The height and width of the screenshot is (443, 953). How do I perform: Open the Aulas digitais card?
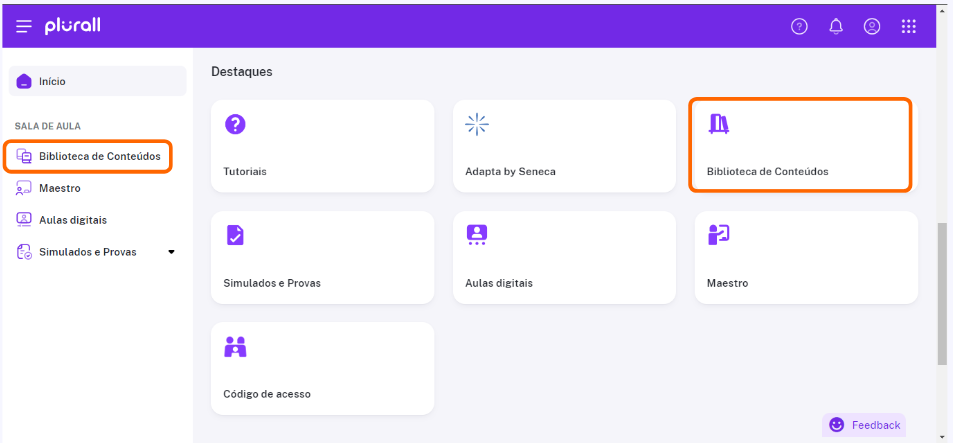click(x=564, y=258)
